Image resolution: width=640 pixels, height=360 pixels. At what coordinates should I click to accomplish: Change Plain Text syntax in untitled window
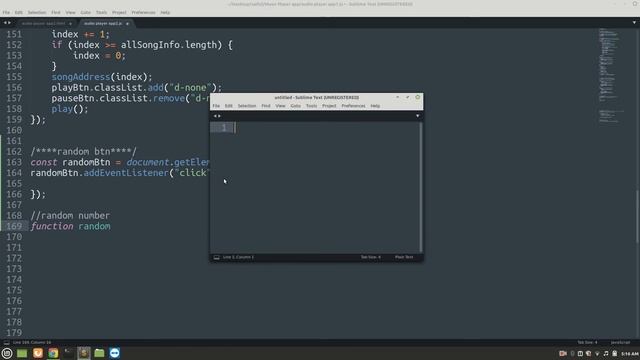click(404, 257)
